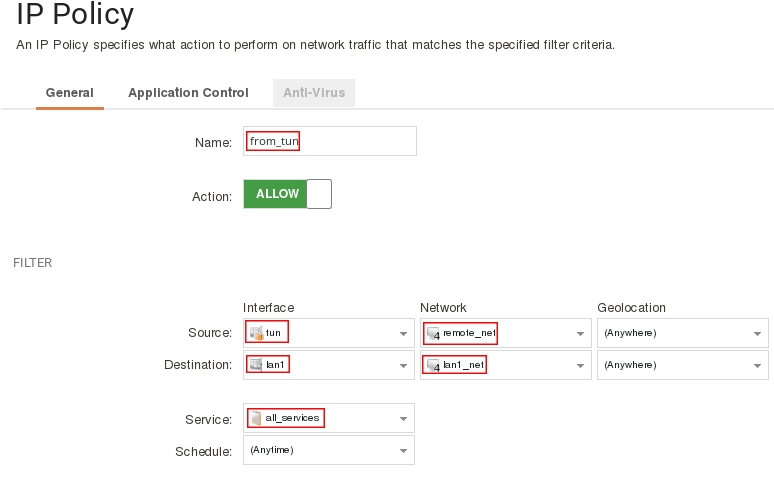Expand the Service dropdown
This screenshot has height=494, width=774.
[403, 419]
